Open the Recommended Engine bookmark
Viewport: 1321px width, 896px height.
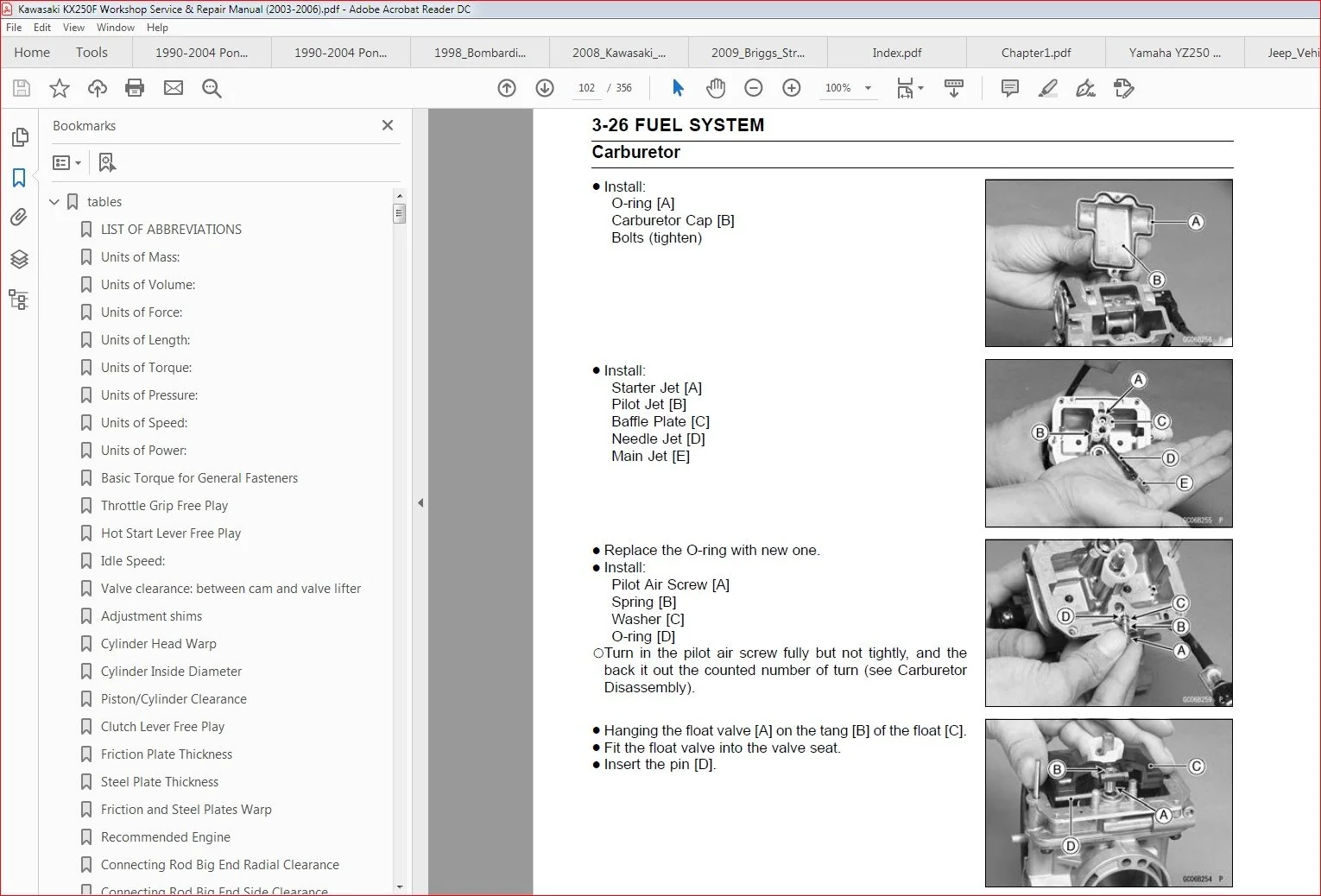pos(166,837)
